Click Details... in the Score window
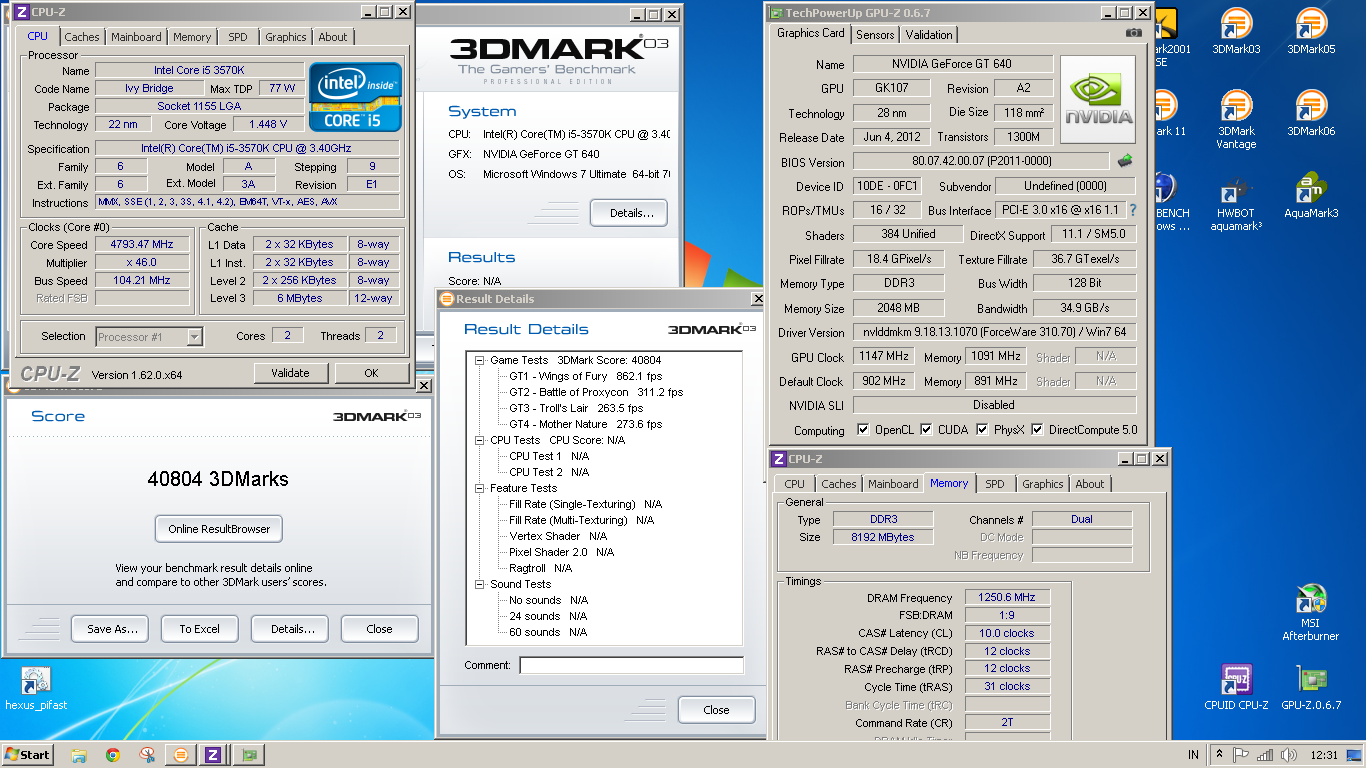Image resolution: width=1366 pixels, height=768 pixels. [290, 629]
